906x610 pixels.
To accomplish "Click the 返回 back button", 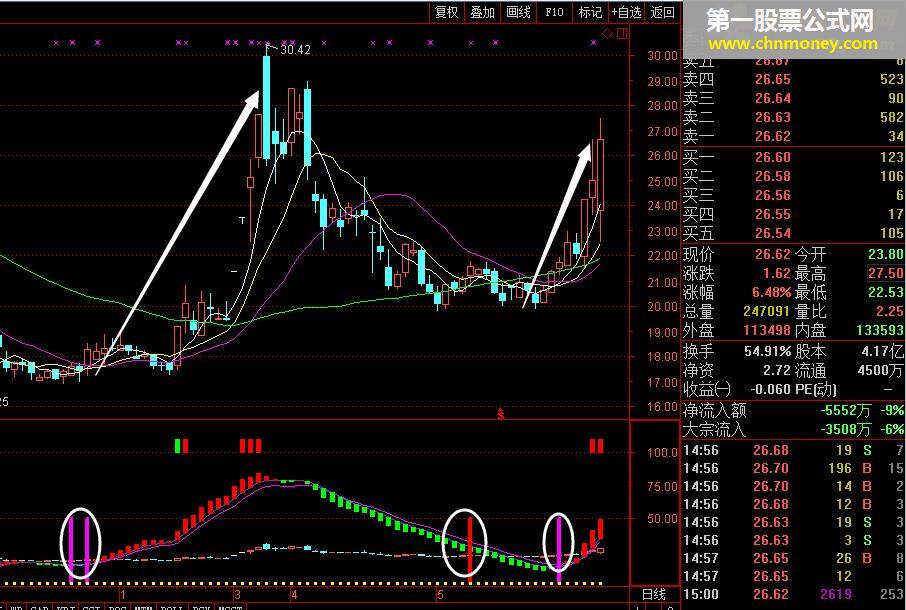I will [662, 12].
